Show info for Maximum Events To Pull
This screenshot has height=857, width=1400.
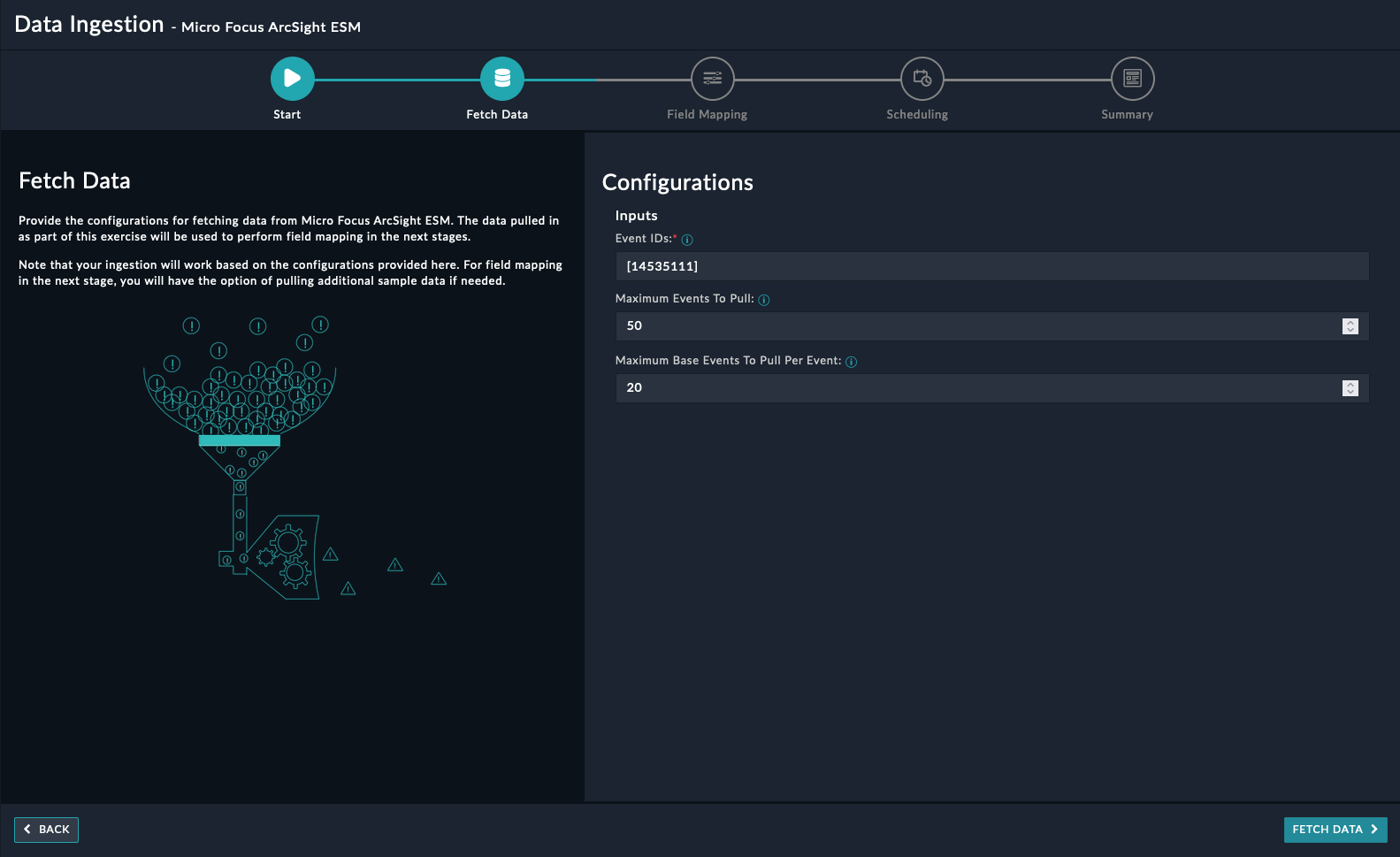(764, 300)
